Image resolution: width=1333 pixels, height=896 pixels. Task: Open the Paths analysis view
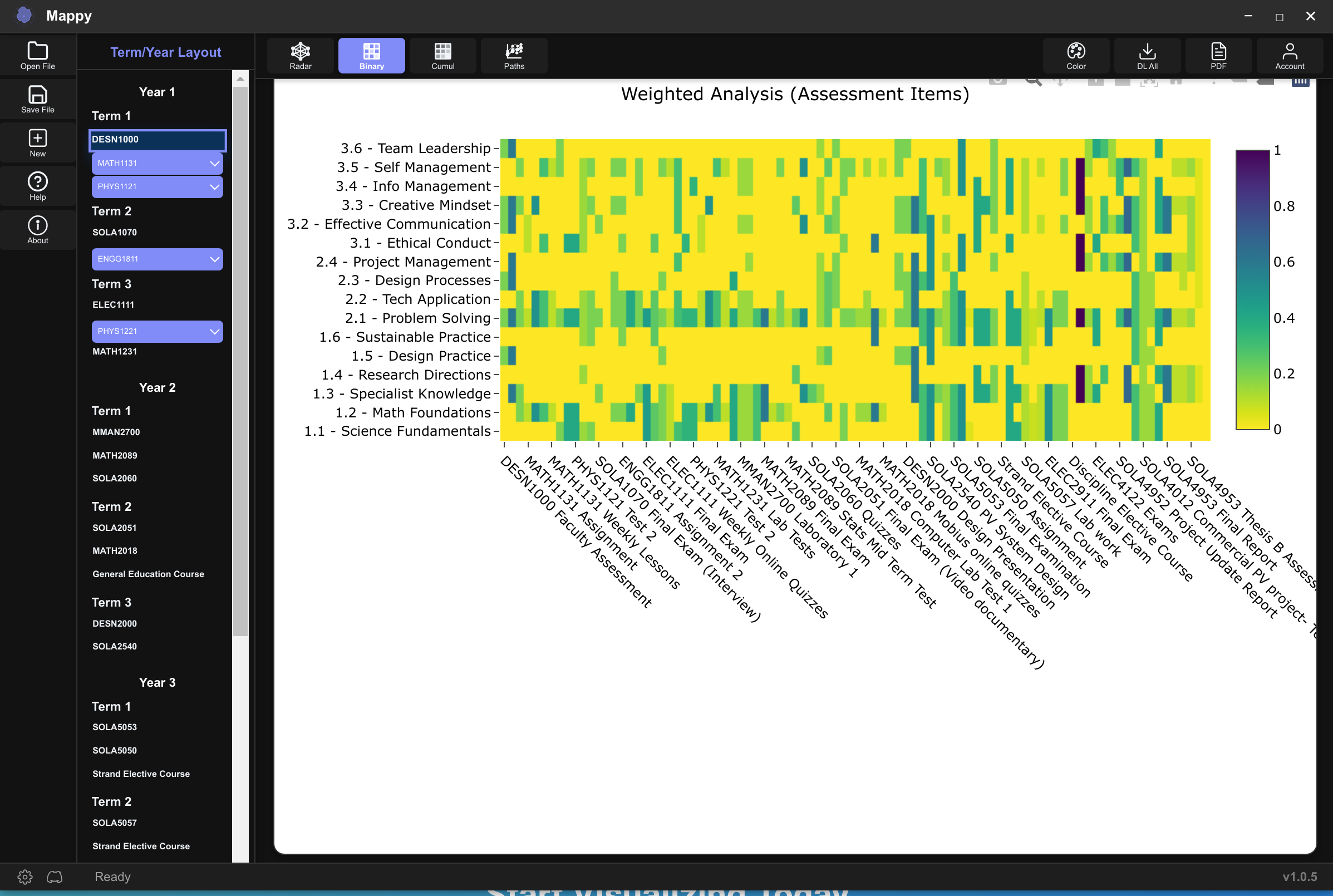[513, 55]
